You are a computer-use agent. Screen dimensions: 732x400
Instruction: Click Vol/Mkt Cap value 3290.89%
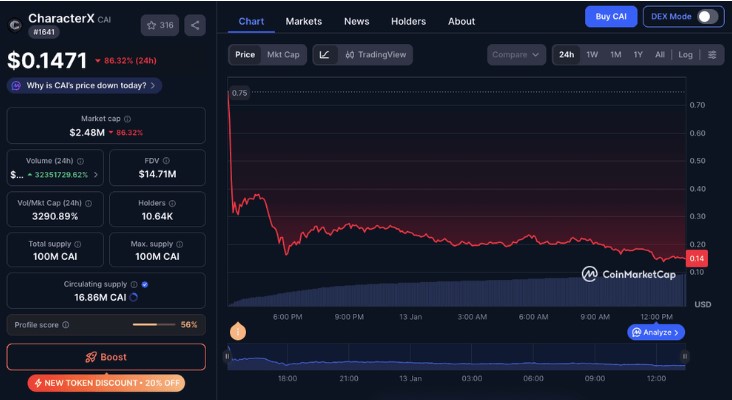[55, 217]
